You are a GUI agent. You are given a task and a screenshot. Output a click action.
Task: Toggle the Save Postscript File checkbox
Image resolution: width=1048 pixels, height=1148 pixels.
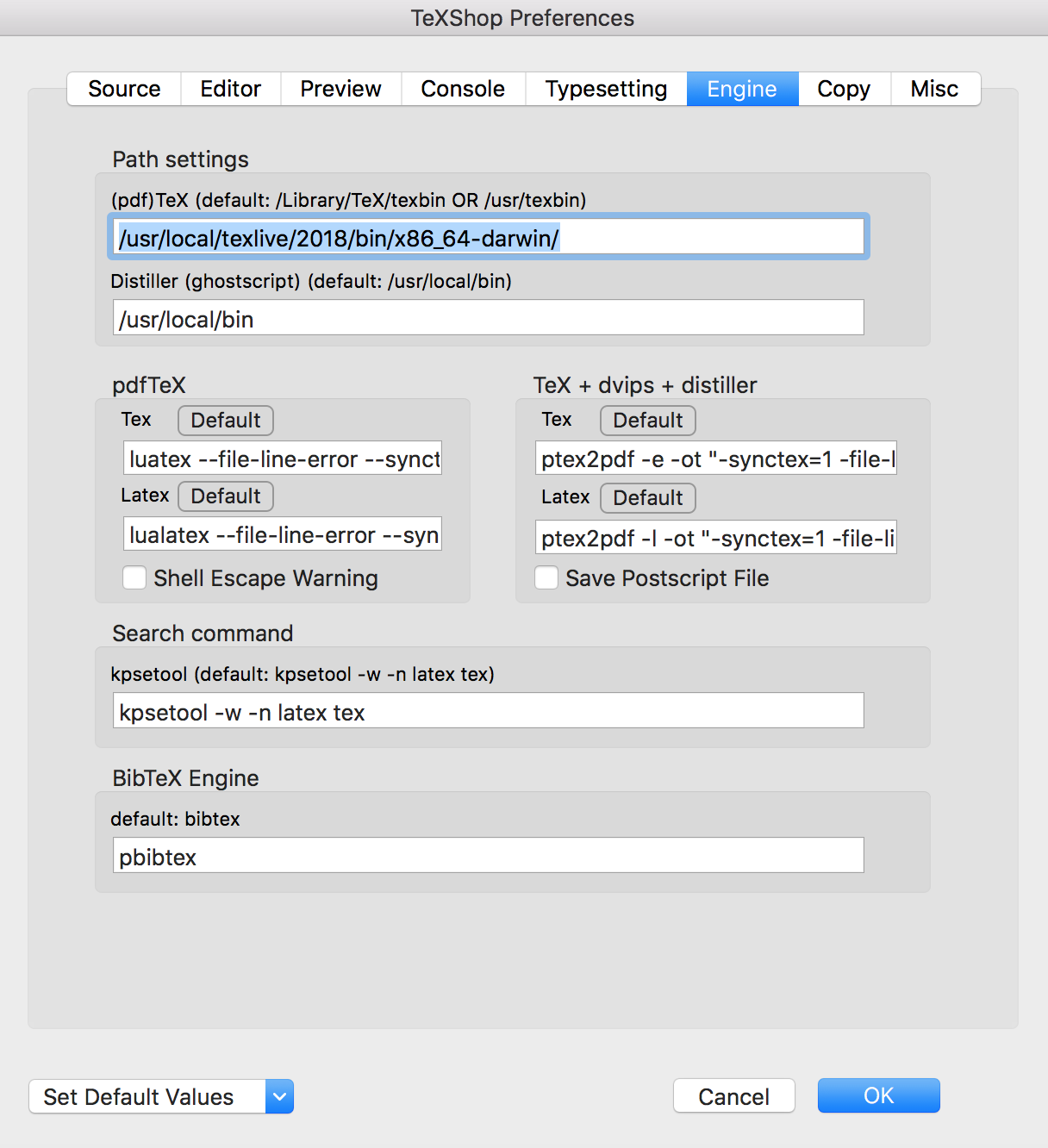point(546,577)
